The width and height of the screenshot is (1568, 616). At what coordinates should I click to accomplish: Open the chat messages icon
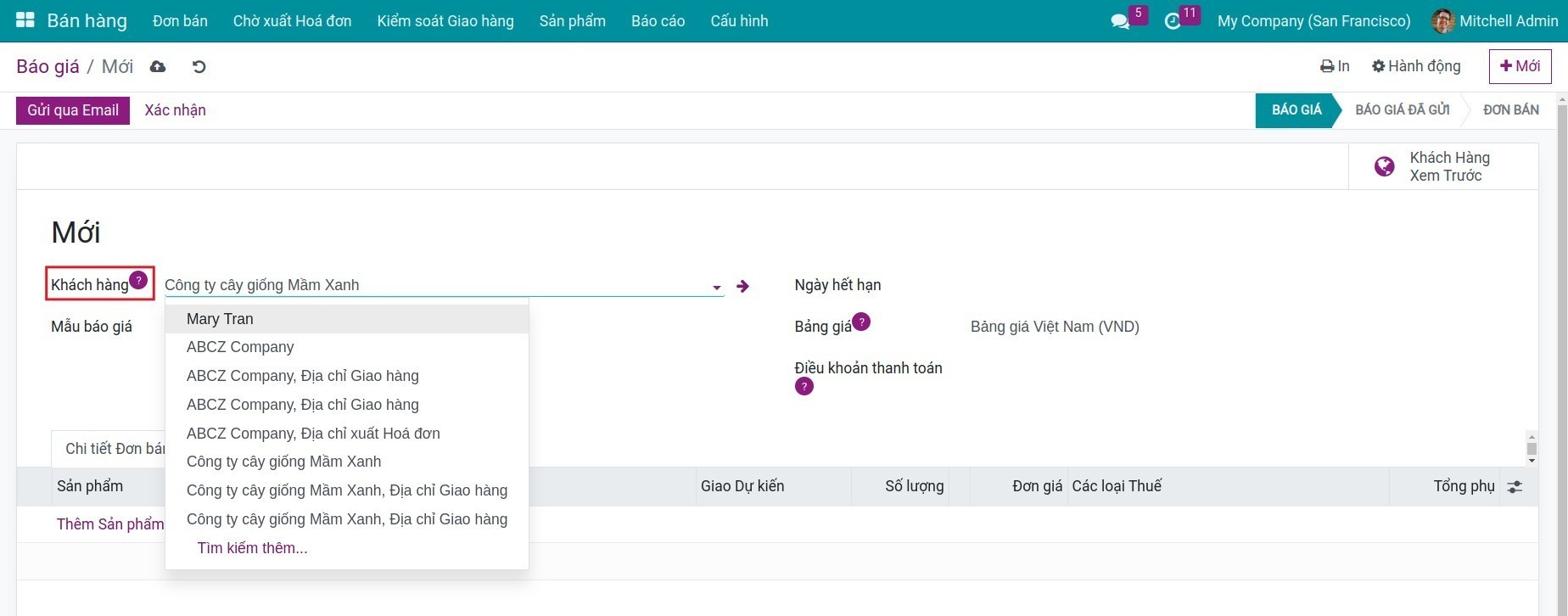tap(1120, 21)
